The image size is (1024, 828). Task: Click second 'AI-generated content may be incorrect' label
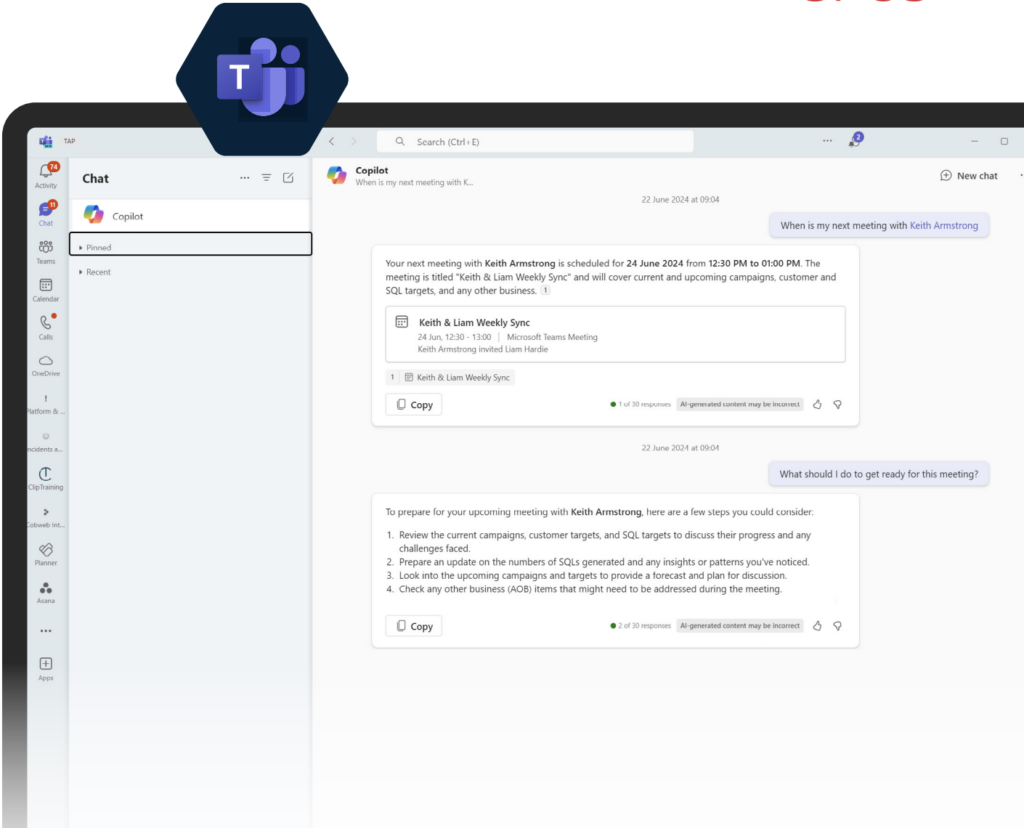coord(739,626)
